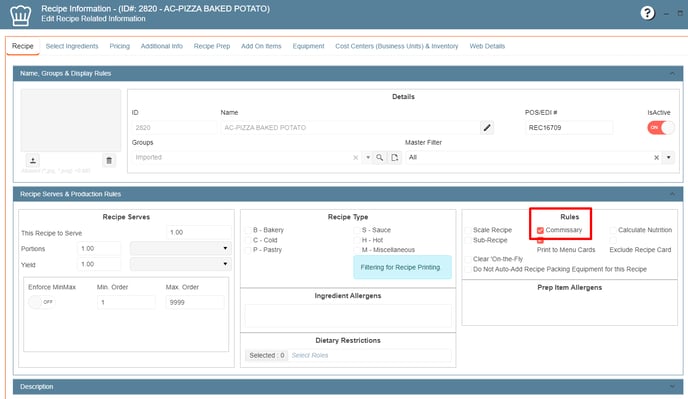The height and width of the screenshot is (399, 688).
Task: Check the C - Cold checkbox
Action: click(248, 240)
